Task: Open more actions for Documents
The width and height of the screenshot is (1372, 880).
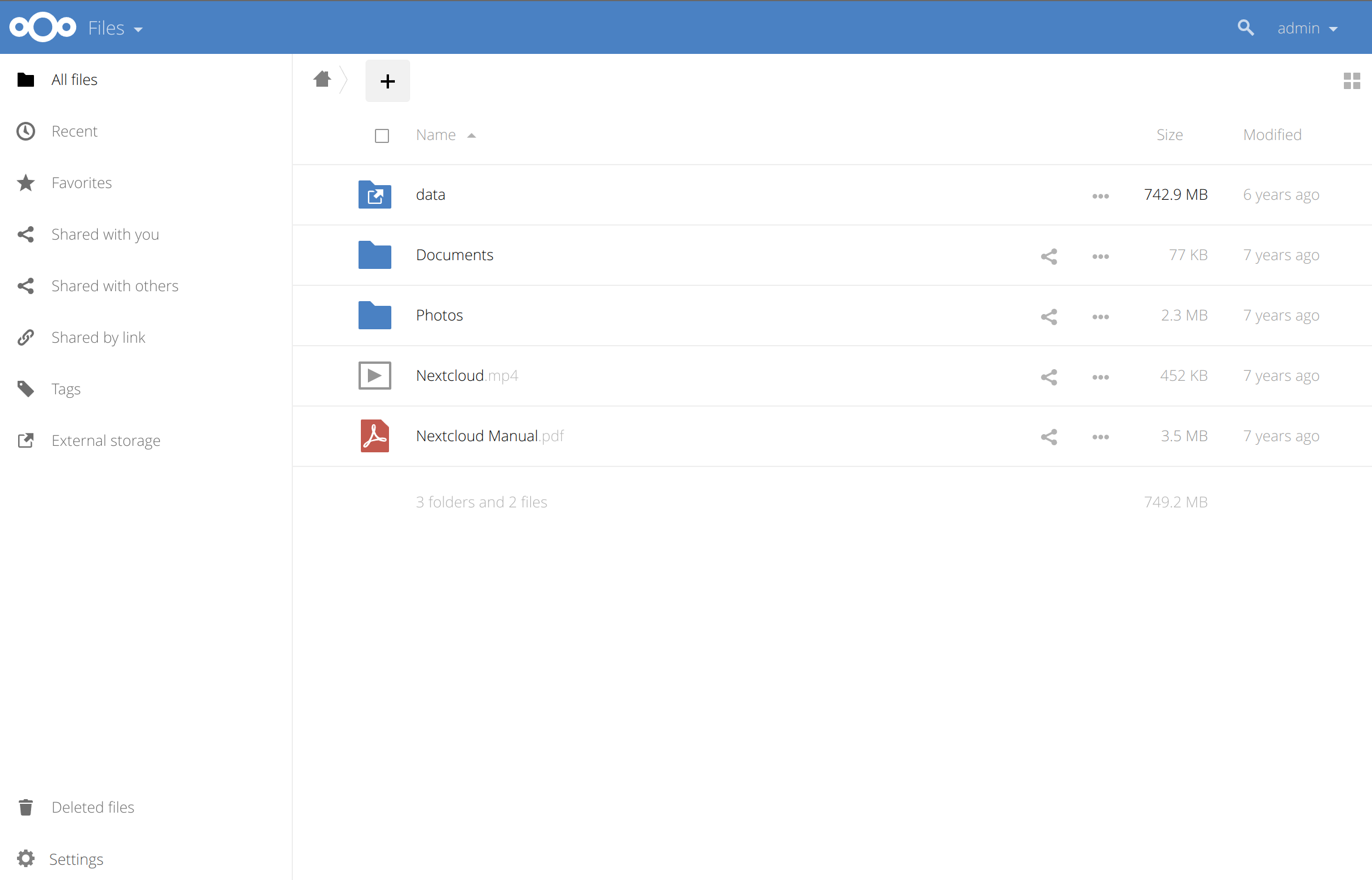Action: (x=1101, y=257)
